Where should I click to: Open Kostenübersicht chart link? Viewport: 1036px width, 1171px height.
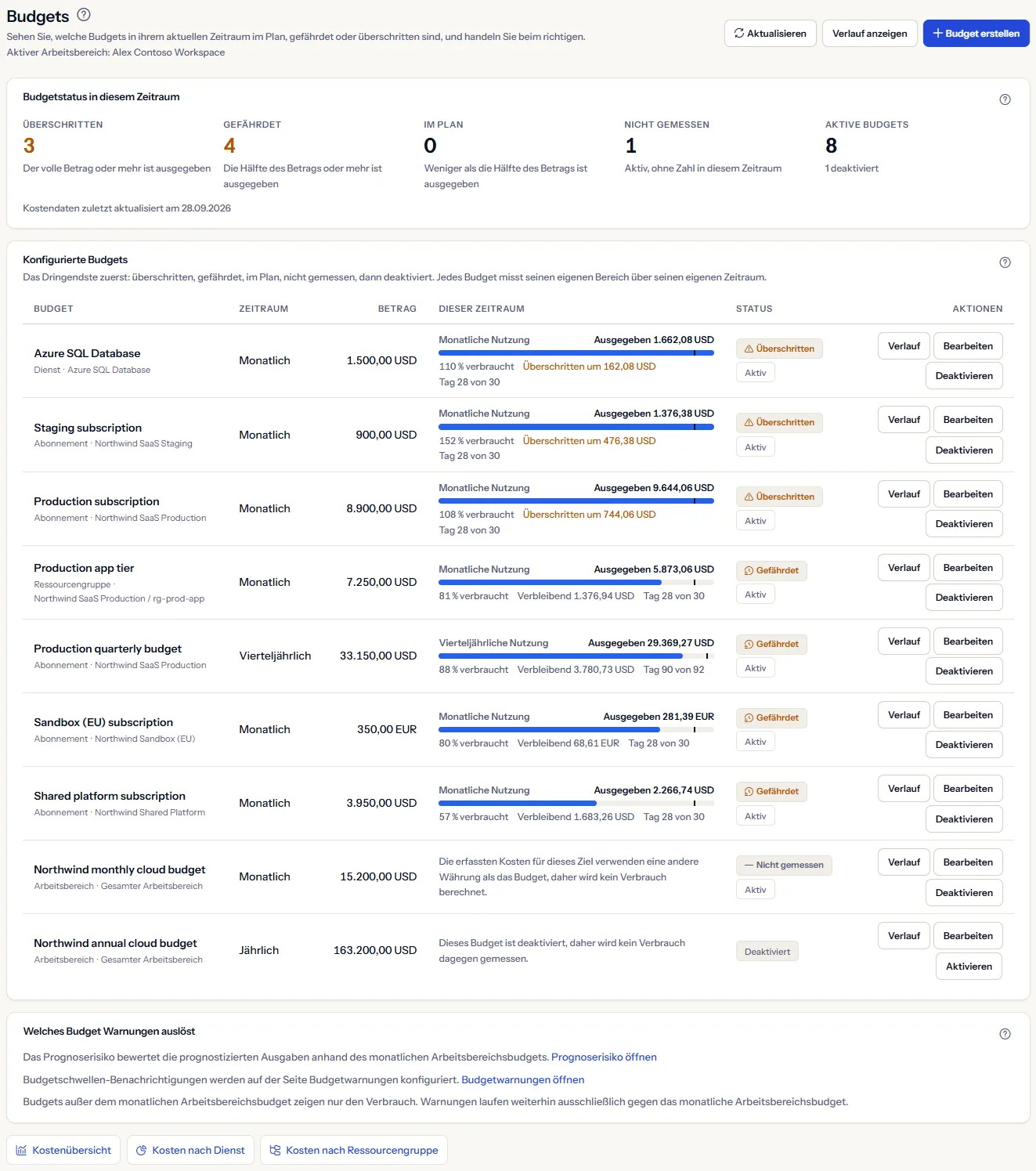coord(64,1150)
